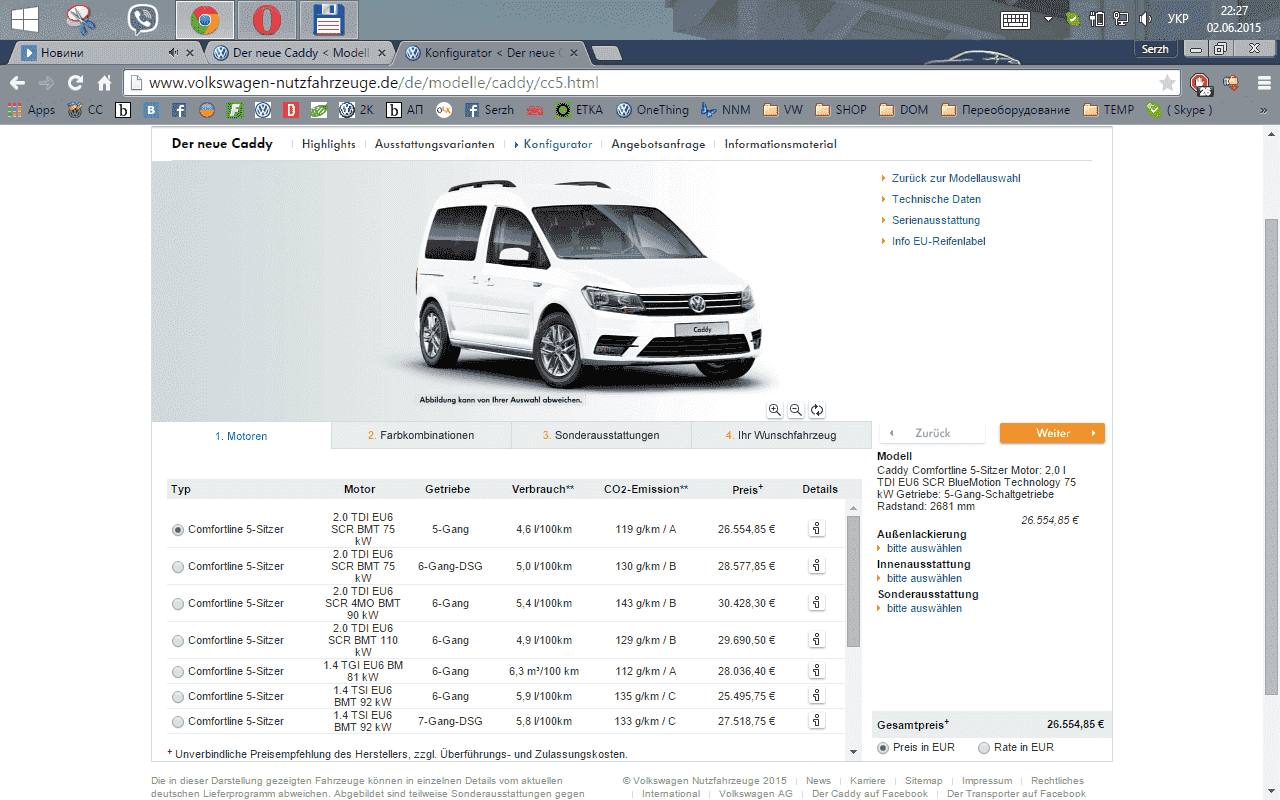Open Info EU-Reifenlabel link
The width and height of the screenshot is (1280, 800).
pyautogui.click(x=939, y=241)
